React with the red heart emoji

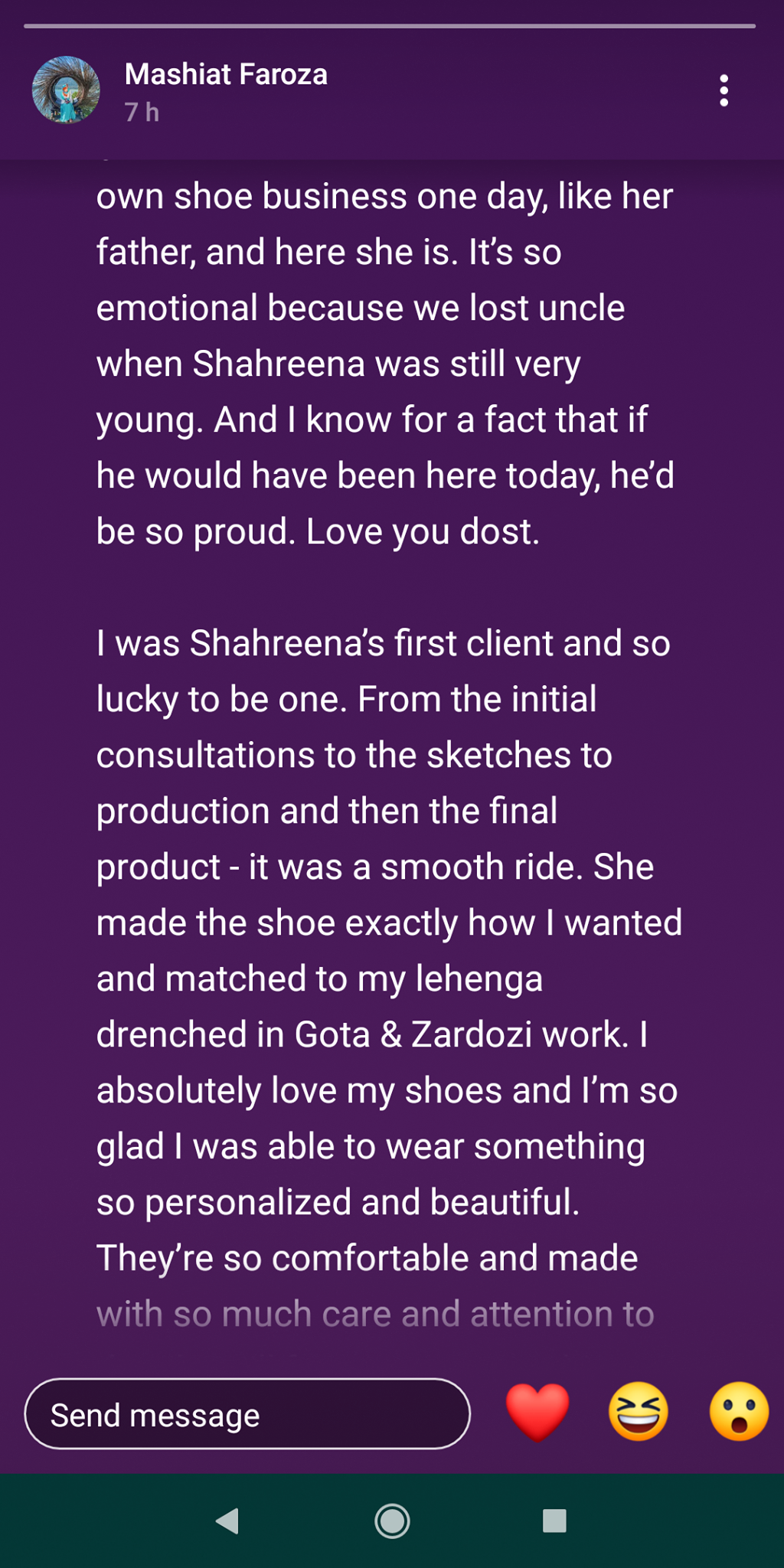(537, 1413)
